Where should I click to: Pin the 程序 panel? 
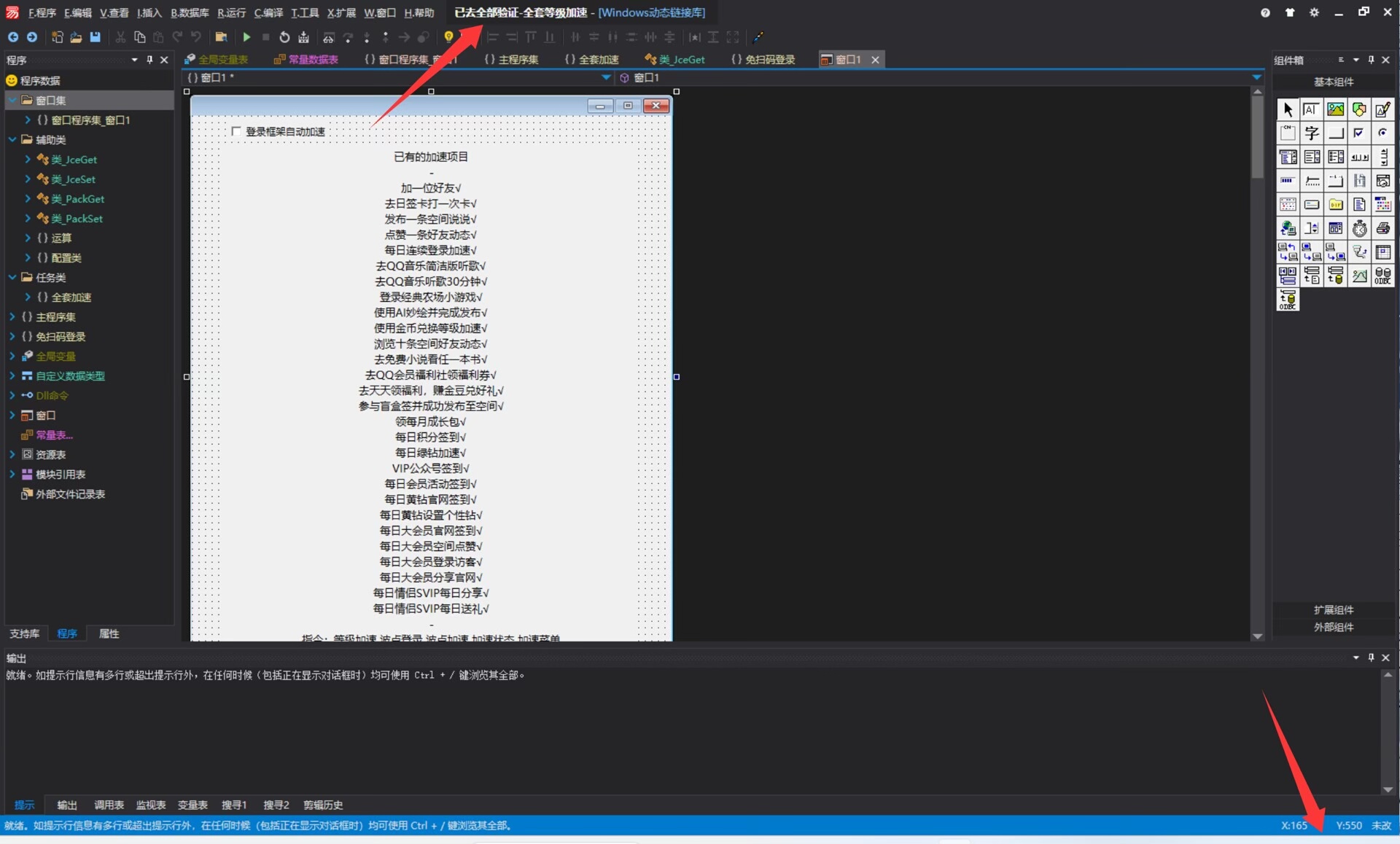pos(149,60)
